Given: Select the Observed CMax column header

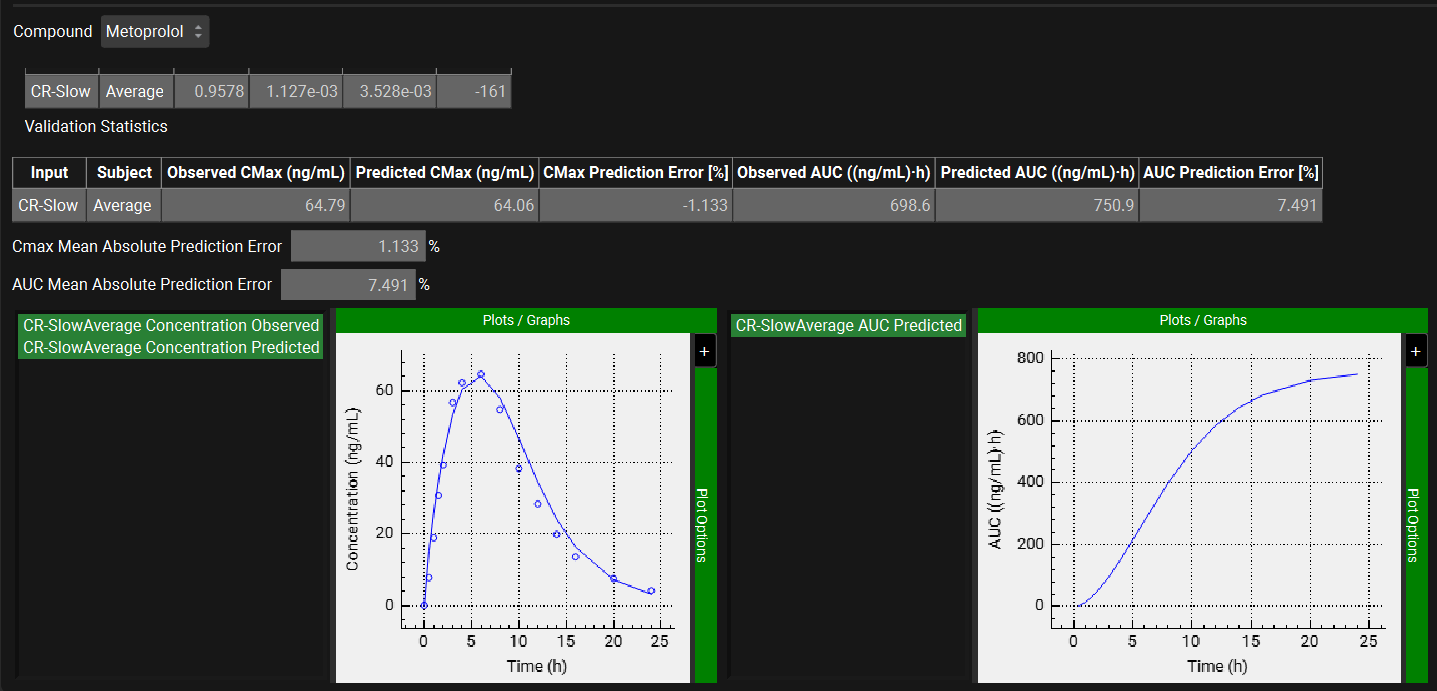Looking at the screenshot, I should coord(255,173).
